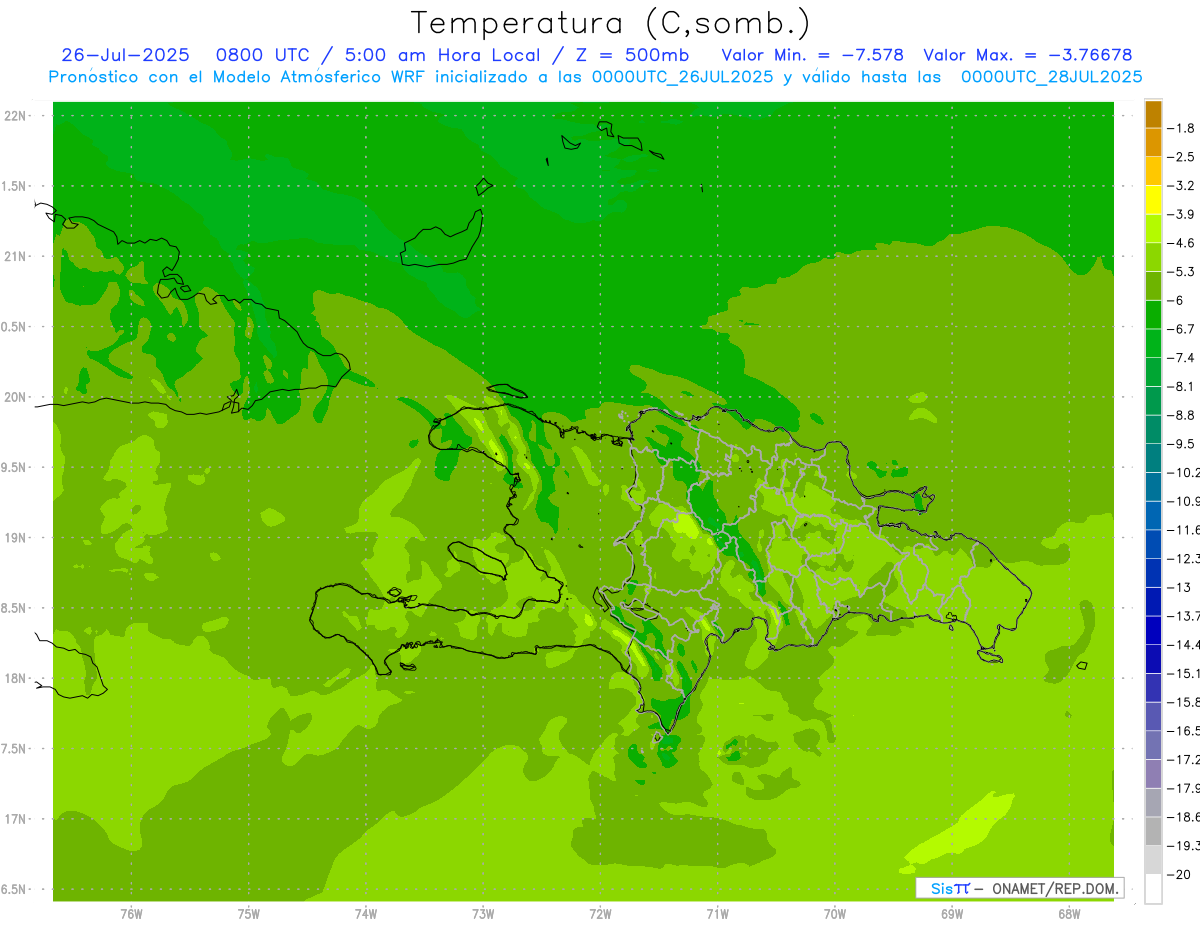The height and width of the screenshot is (927, 1200).
Task: Click the '0000UTC_28JUL2025' valid-until time
Action: [1052, 77]
